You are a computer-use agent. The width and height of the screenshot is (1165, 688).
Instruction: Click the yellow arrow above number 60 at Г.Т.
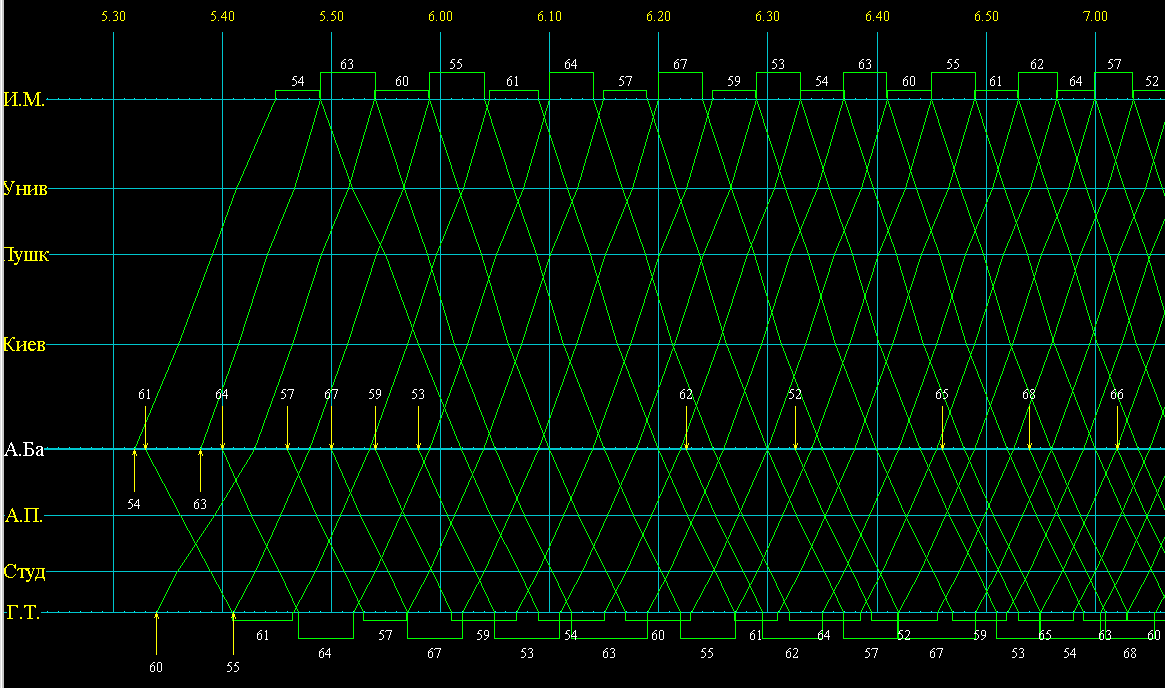coord(156,632)
